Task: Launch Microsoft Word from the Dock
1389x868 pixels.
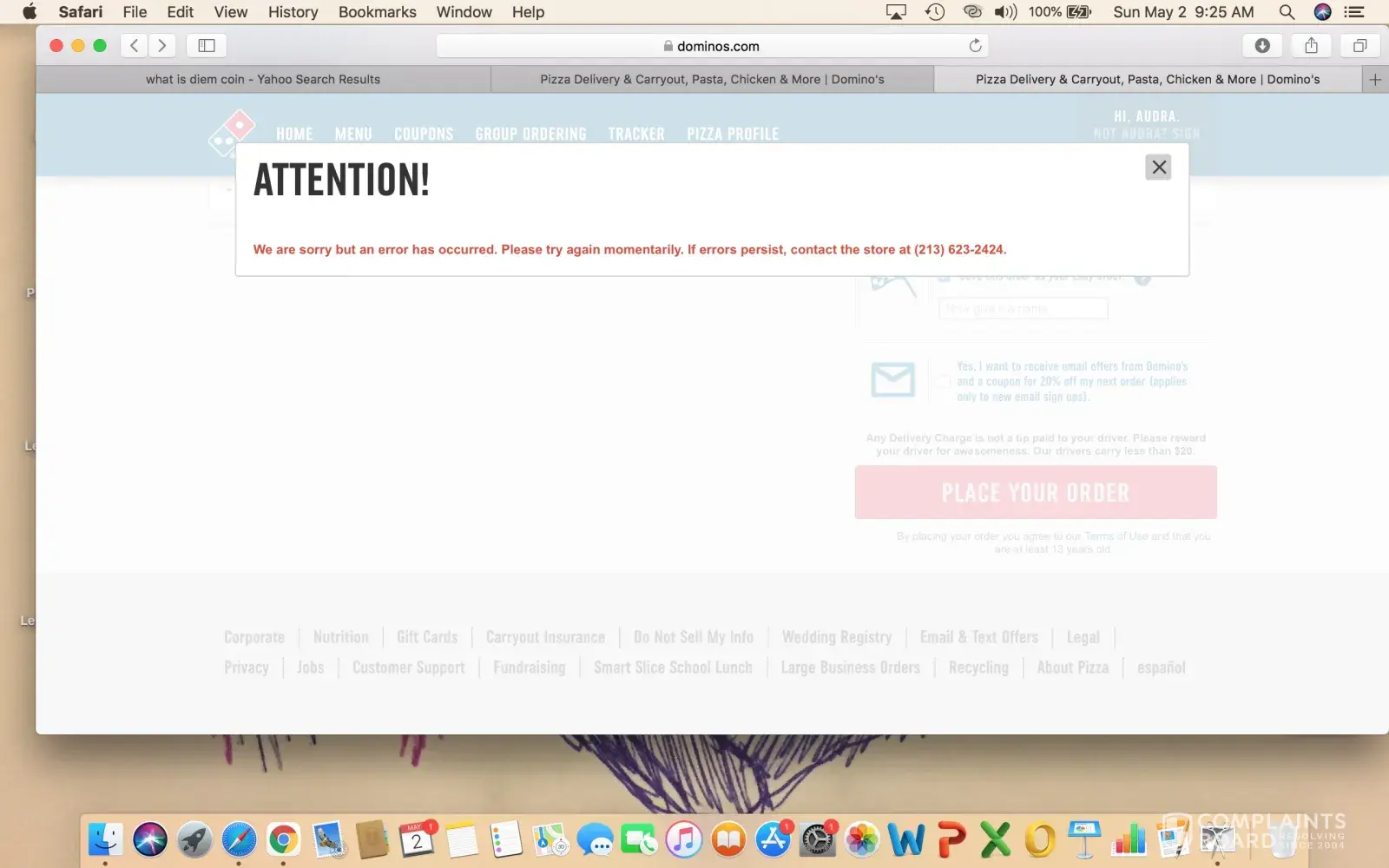Action: (906, 839)
